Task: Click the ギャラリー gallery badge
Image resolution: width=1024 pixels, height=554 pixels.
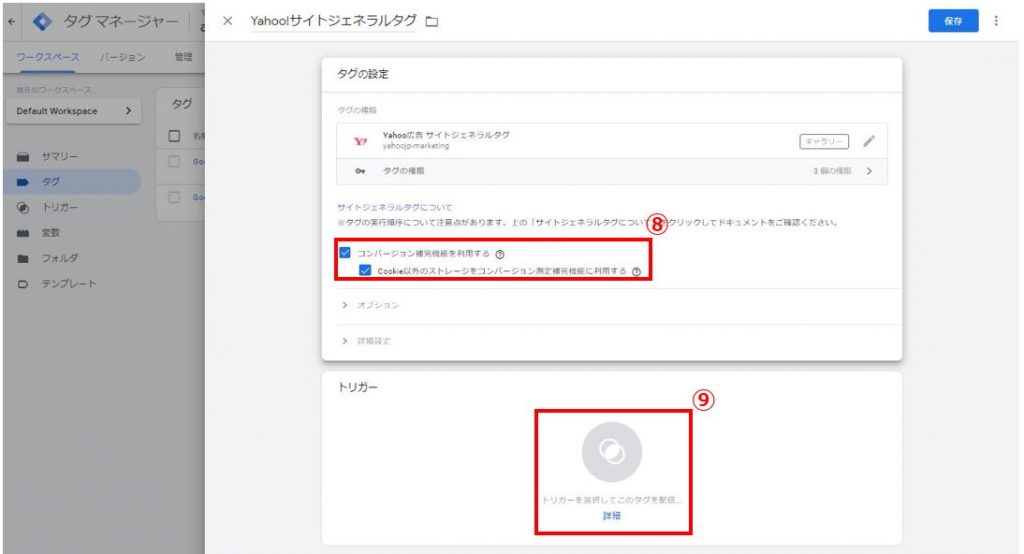Action: (824, 141)
